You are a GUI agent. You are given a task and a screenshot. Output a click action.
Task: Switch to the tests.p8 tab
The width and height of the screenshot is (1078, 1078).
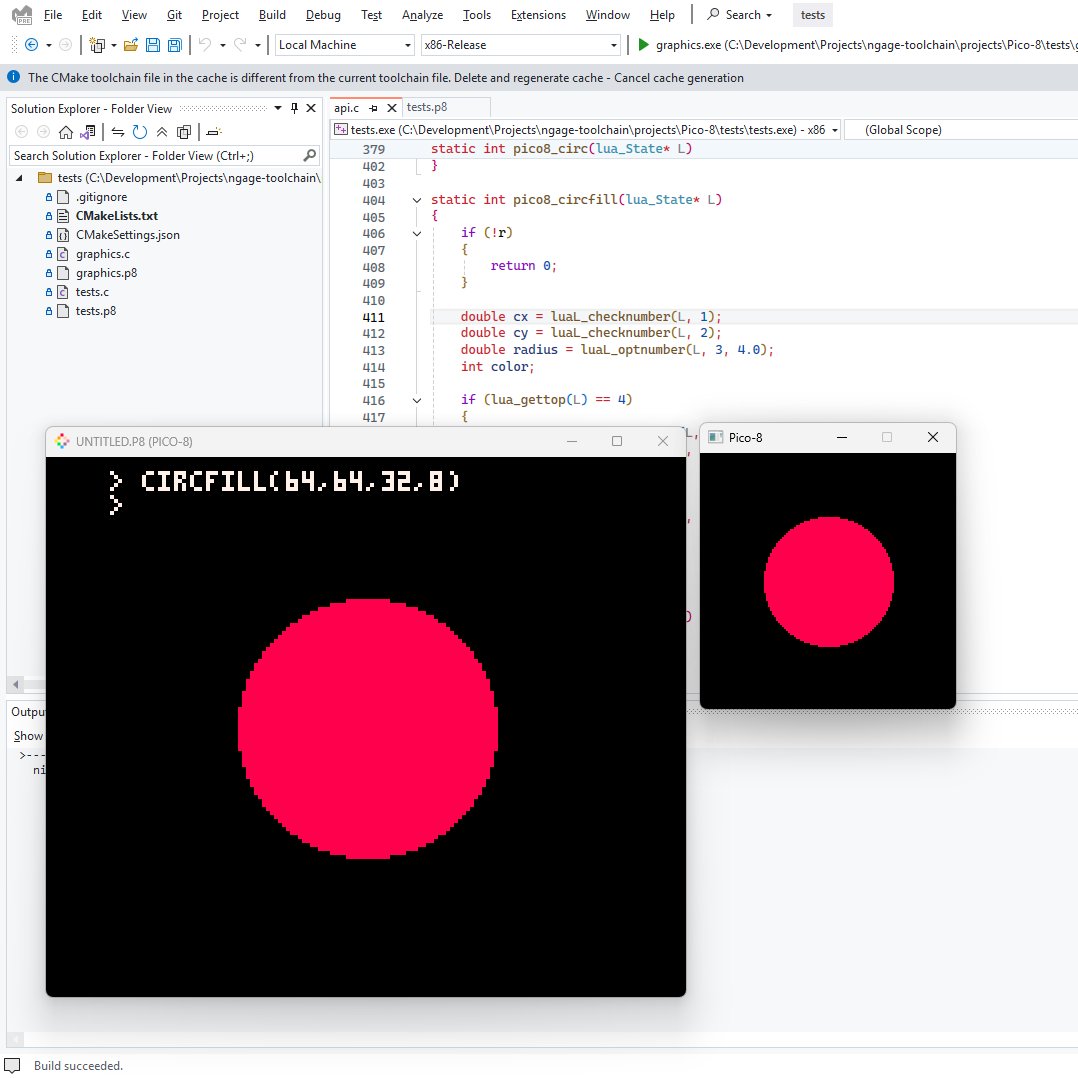(x=427, y=107)
